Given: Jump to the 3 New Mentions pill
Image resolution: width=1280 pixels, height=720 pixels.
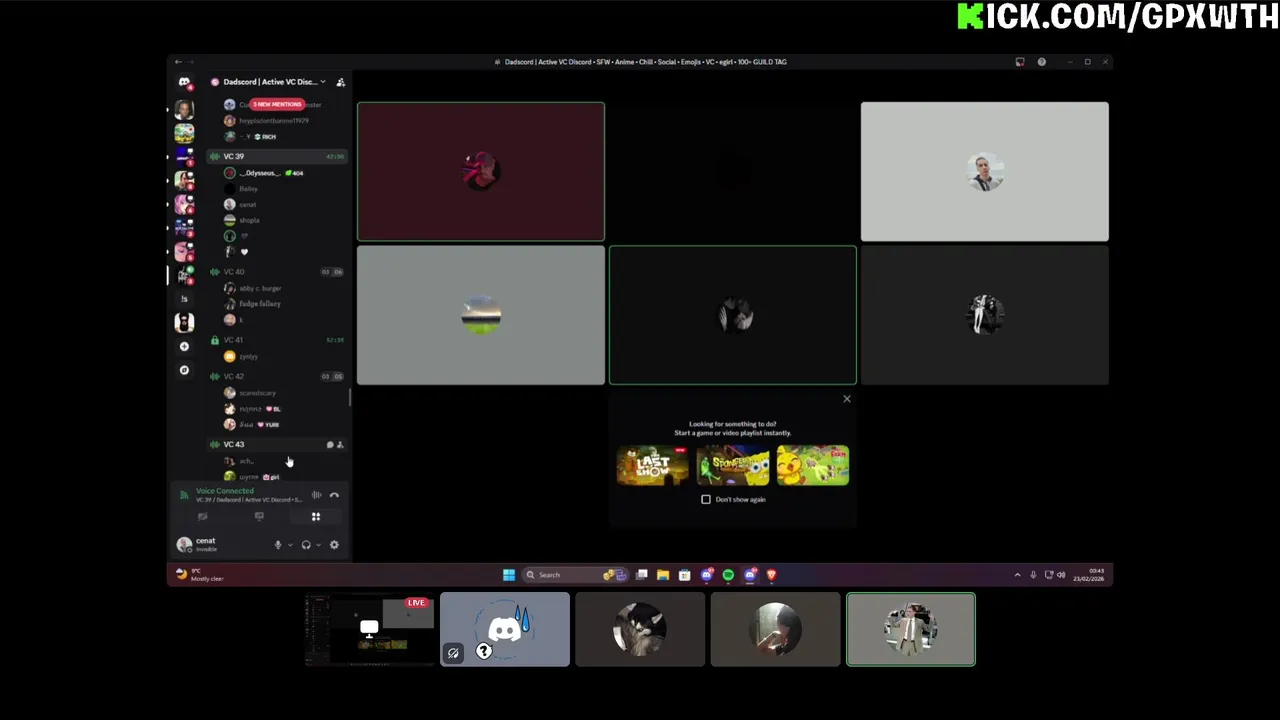Looking at the screenshot, I should [x=276, y=104].
